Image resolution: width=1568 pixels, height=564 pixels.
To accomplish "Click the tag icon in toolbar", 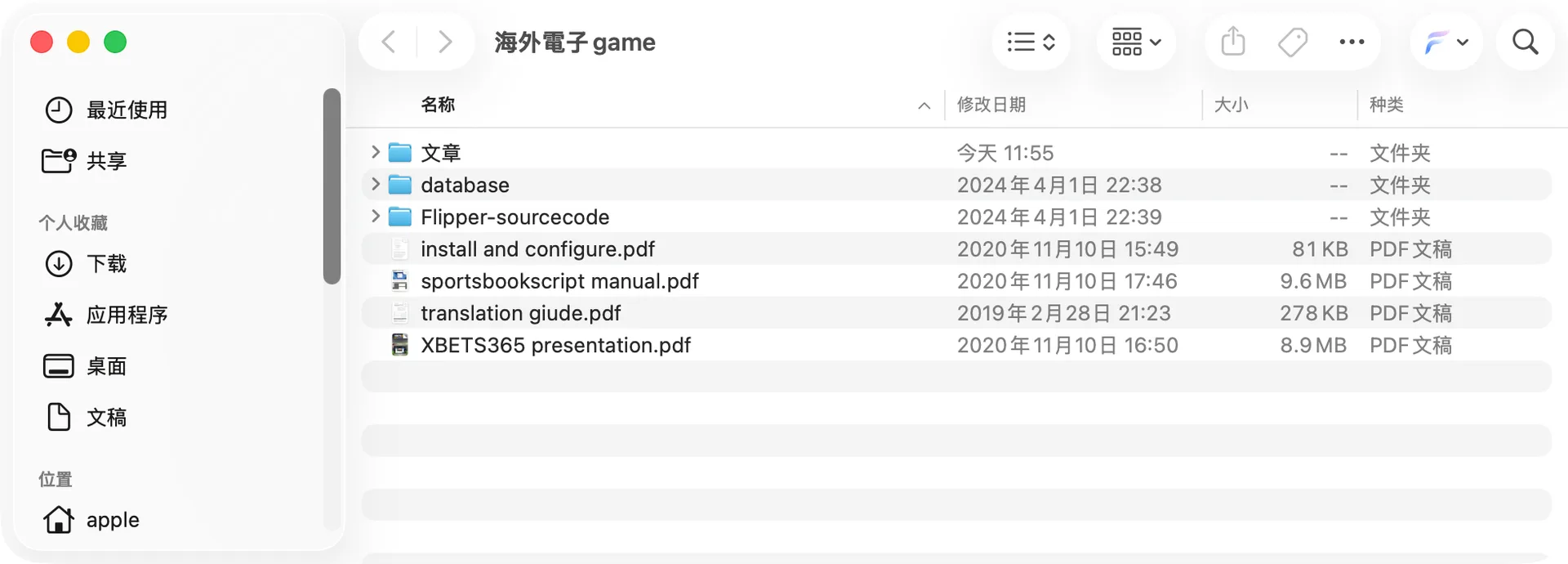I will (1293, 42).
